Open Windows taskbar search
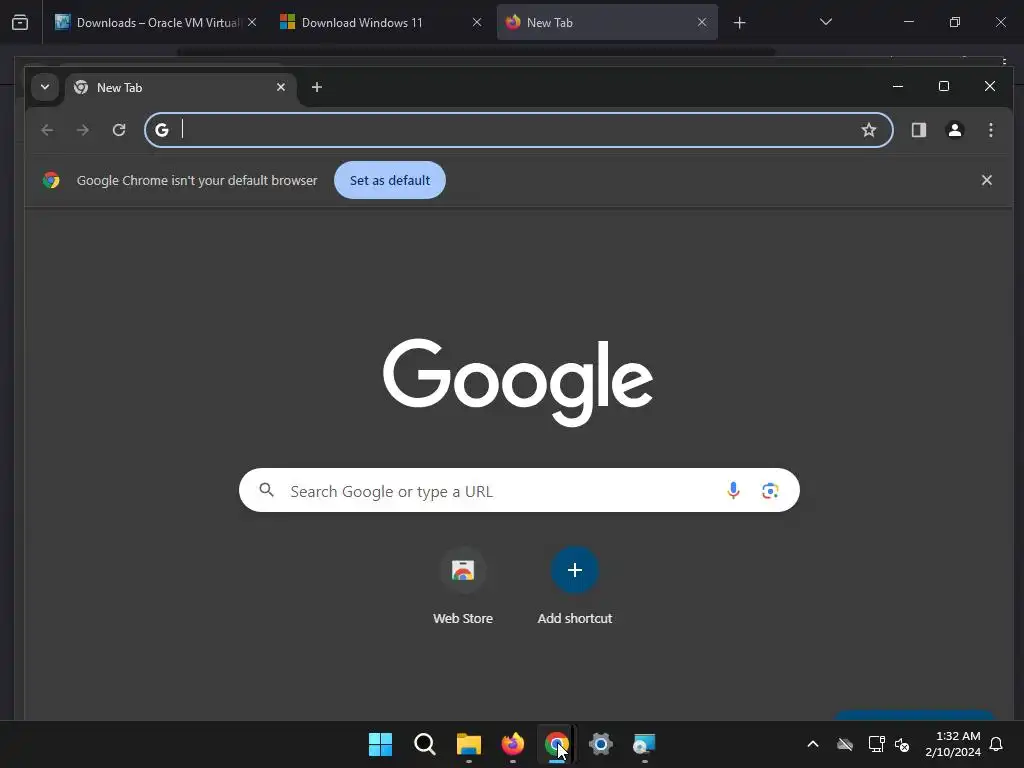Image resolution: width=1024 pixels, height=768 pixels. (x=424, y=744)
